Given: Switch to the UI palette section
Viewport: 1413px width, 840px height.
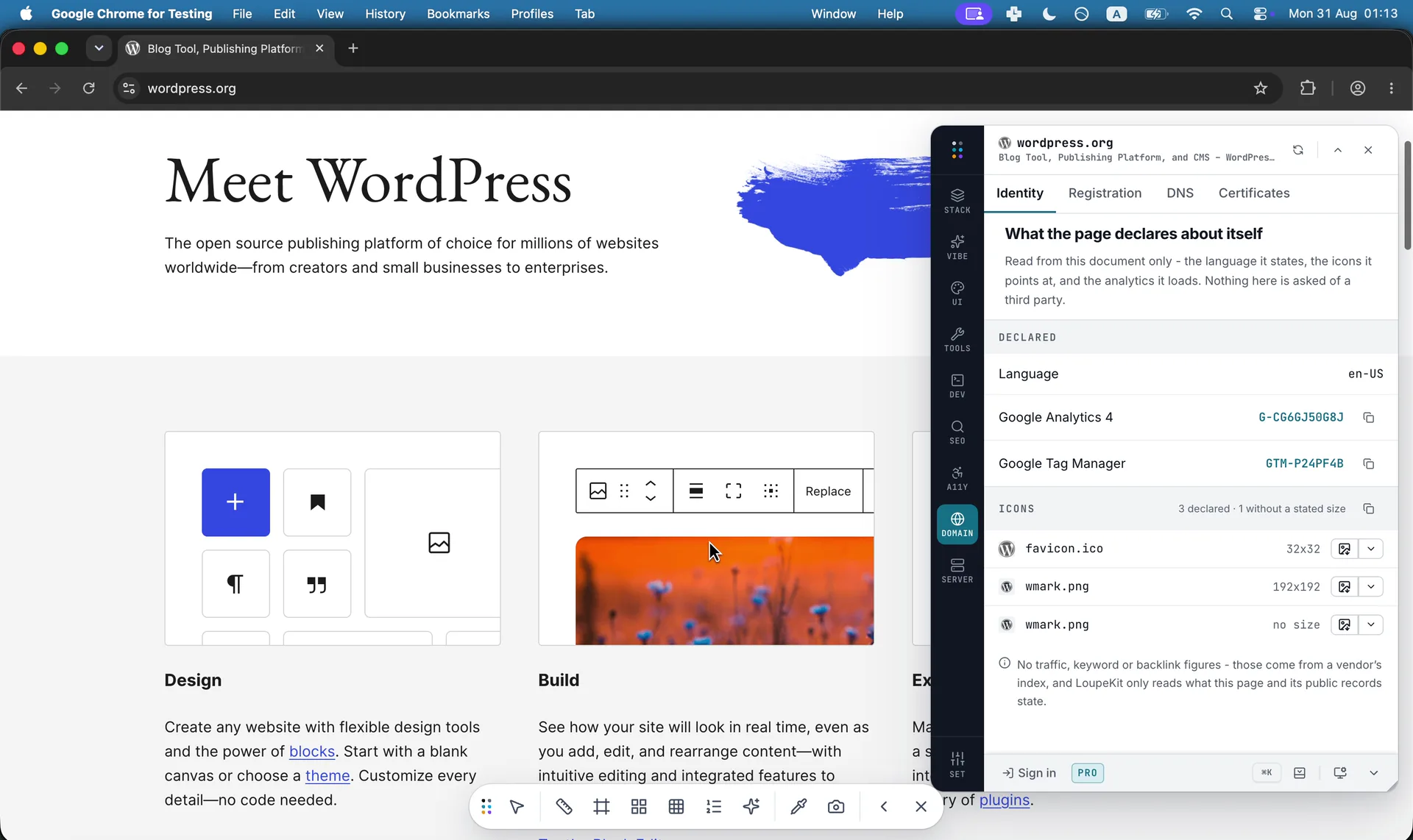Looking at the screenshot, I should (x=957, y=293).
